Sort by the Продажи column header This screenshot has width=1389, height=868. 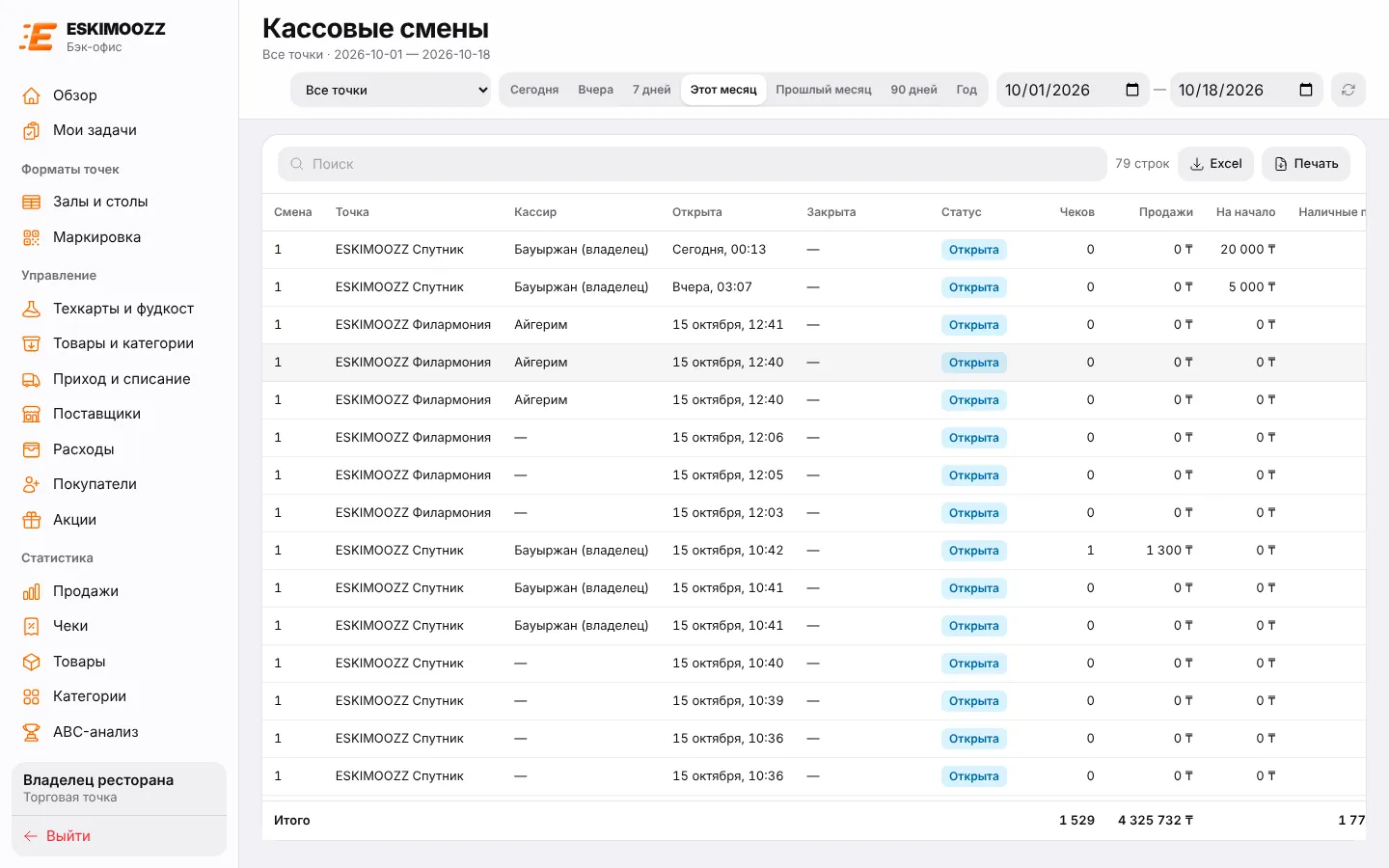[1165, 212]
